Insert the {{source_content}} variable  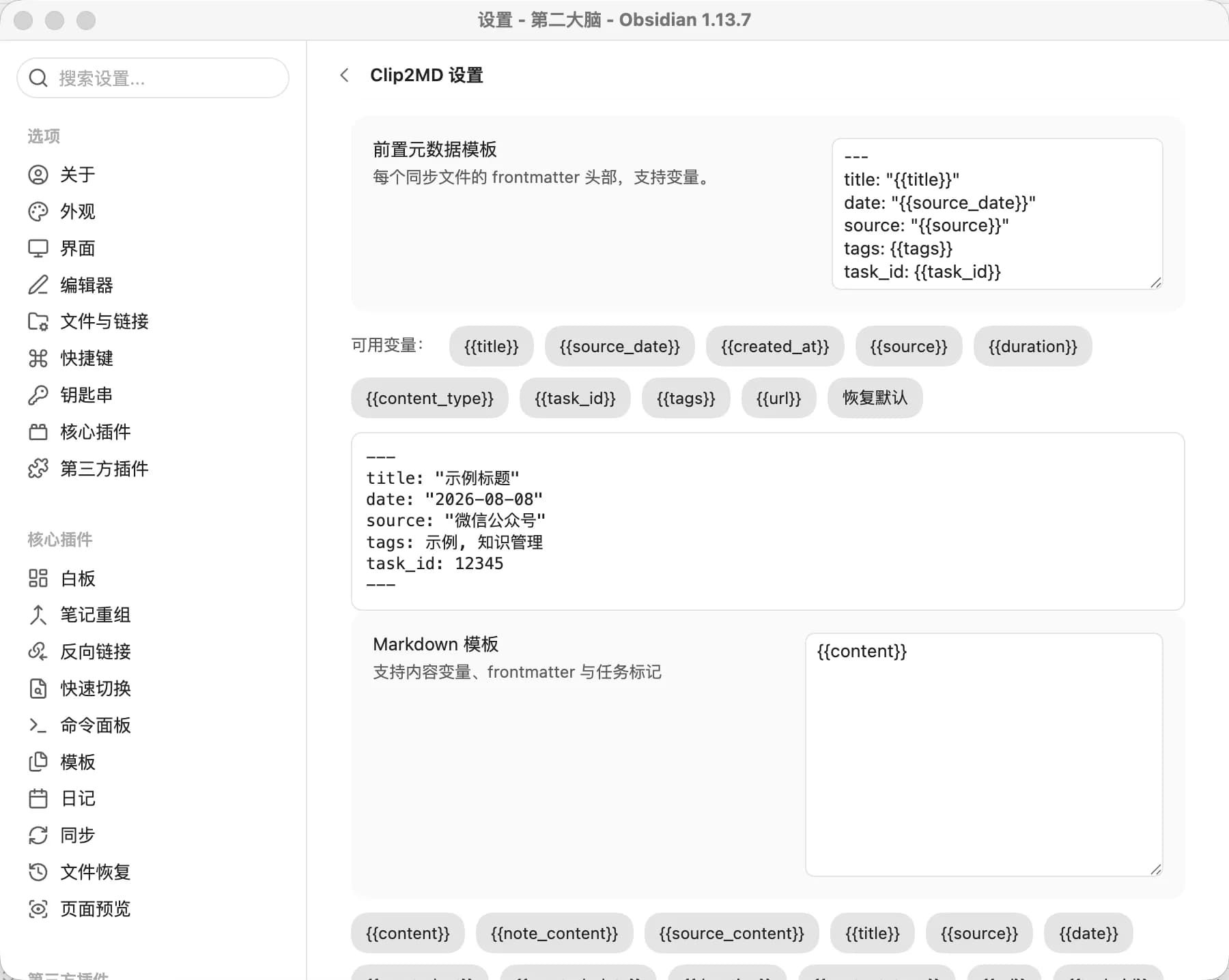point(731,933)
